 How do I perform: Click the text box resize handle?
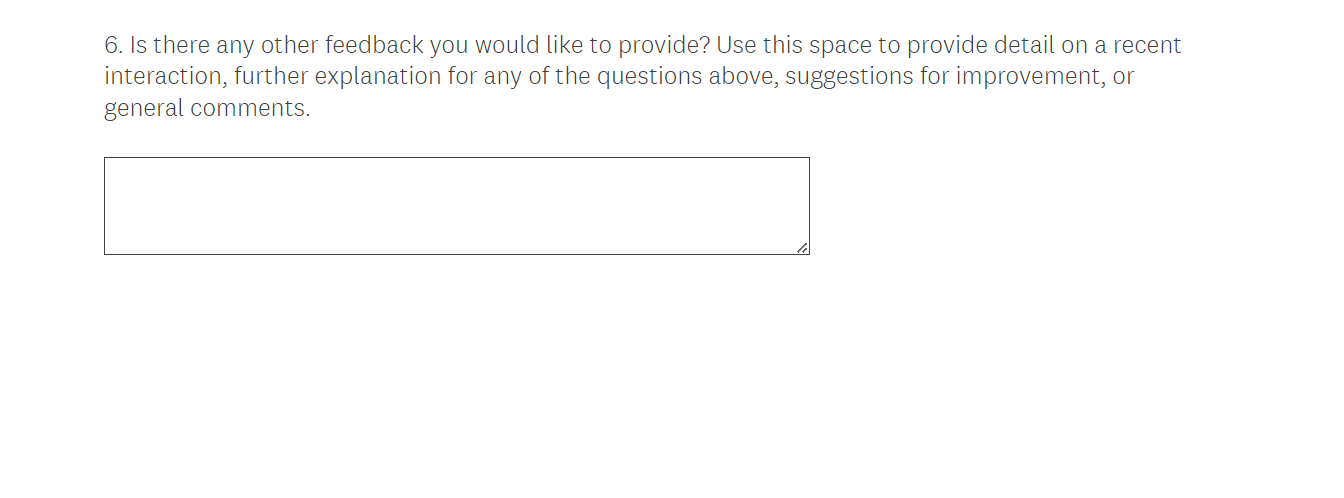802,248
